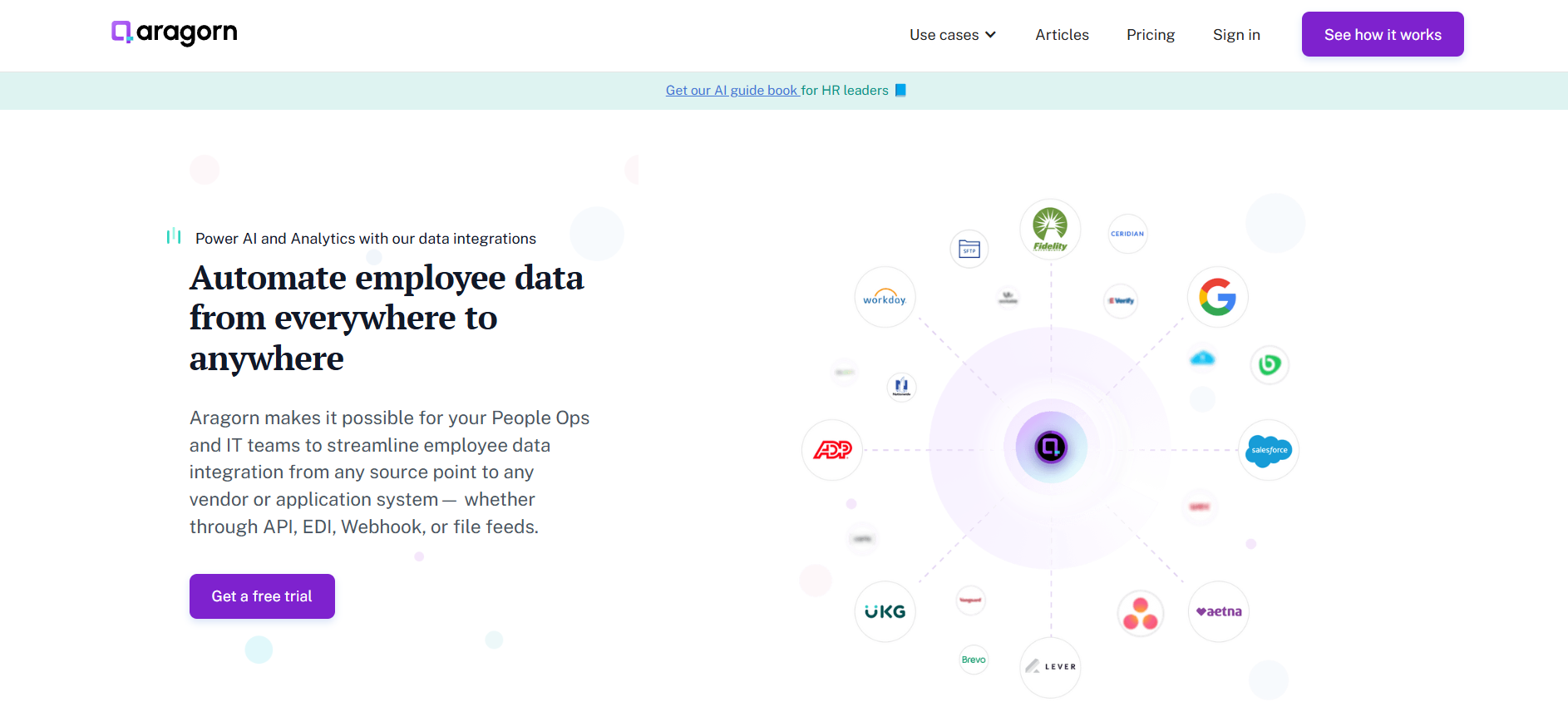Image resolution: width=1568 pixels, height=707 pixels.
Task: Select the Asana three-dot logo
Action: click(1141, 615)
